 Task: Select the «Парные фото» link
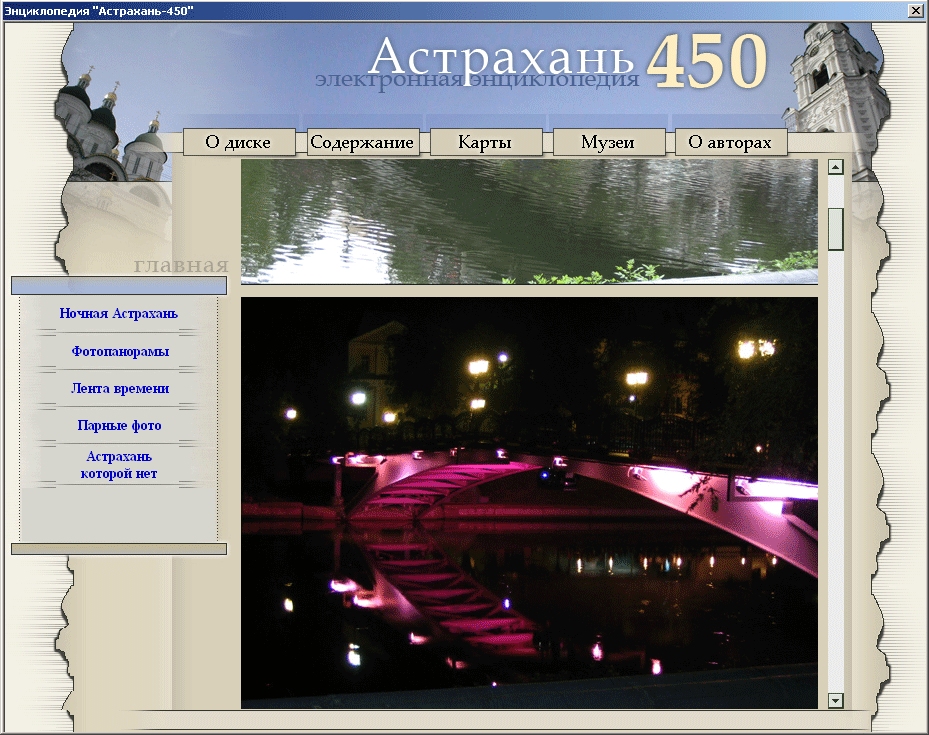(x=119, y=425)
